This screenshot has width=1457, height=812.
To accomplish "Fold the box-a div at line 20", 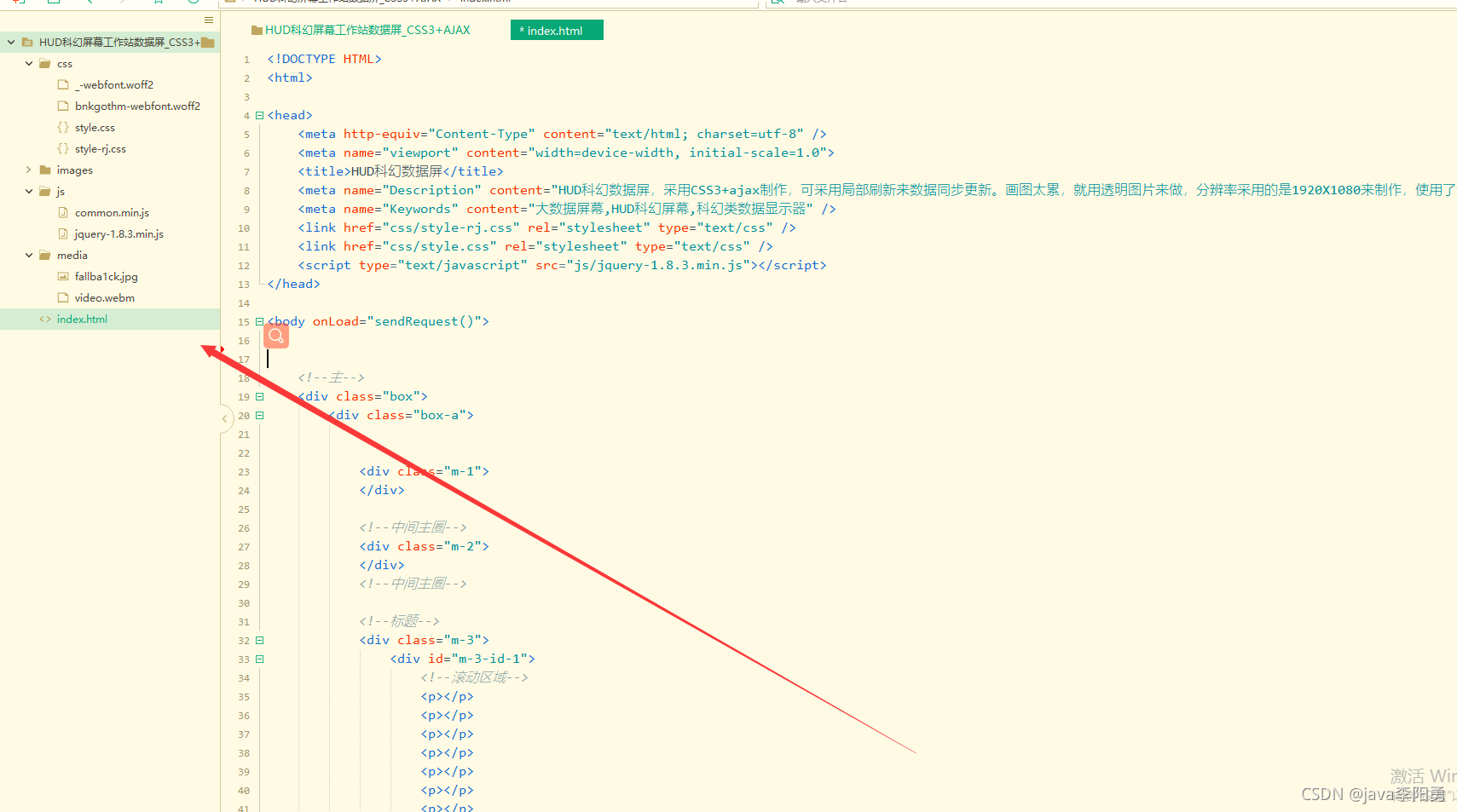I will click(x=260, y=415).
